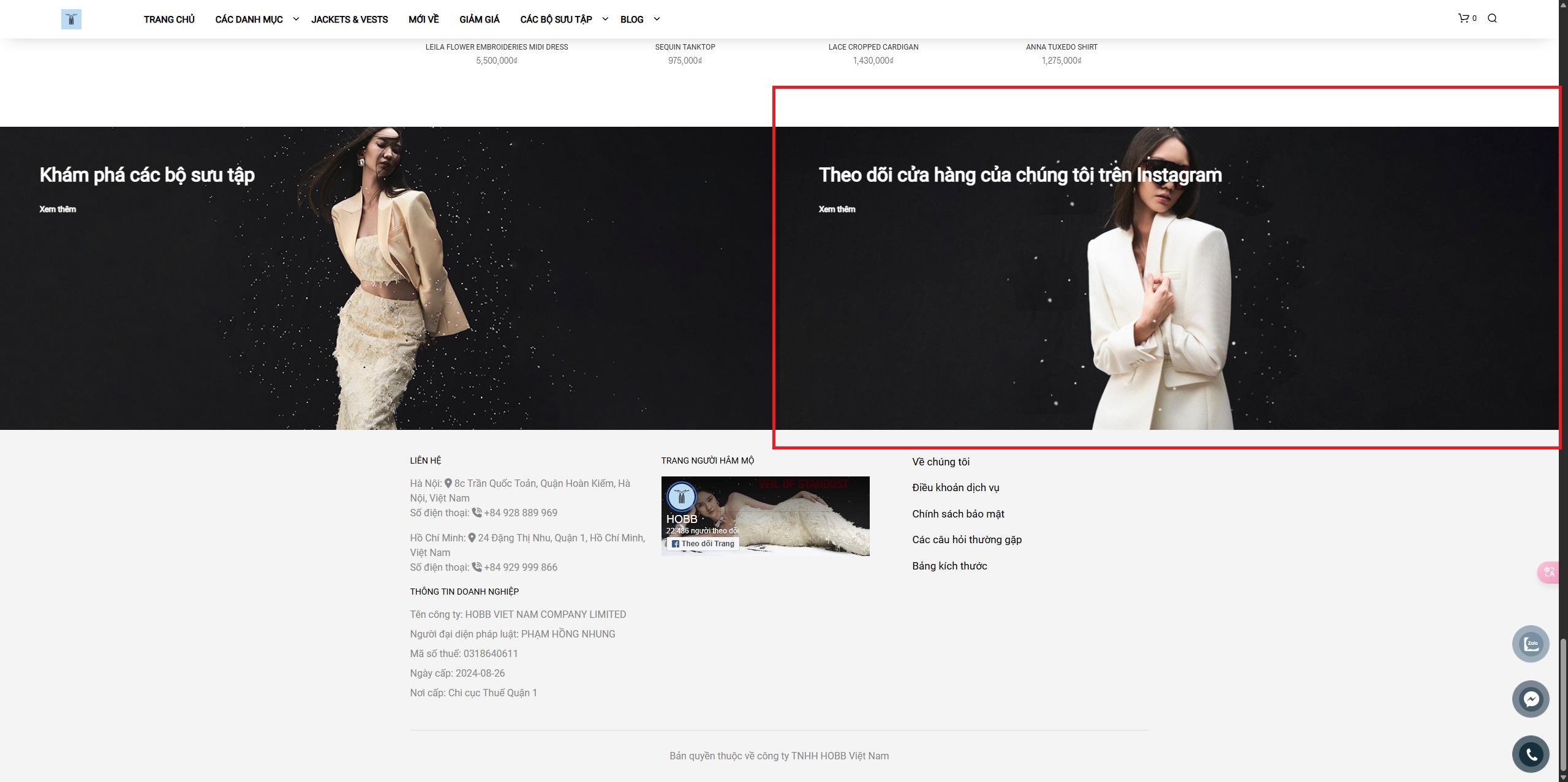This screenshot has height=782, width=1568.
Task: Open Messenger chat floating button
Action: (1531, 699)
